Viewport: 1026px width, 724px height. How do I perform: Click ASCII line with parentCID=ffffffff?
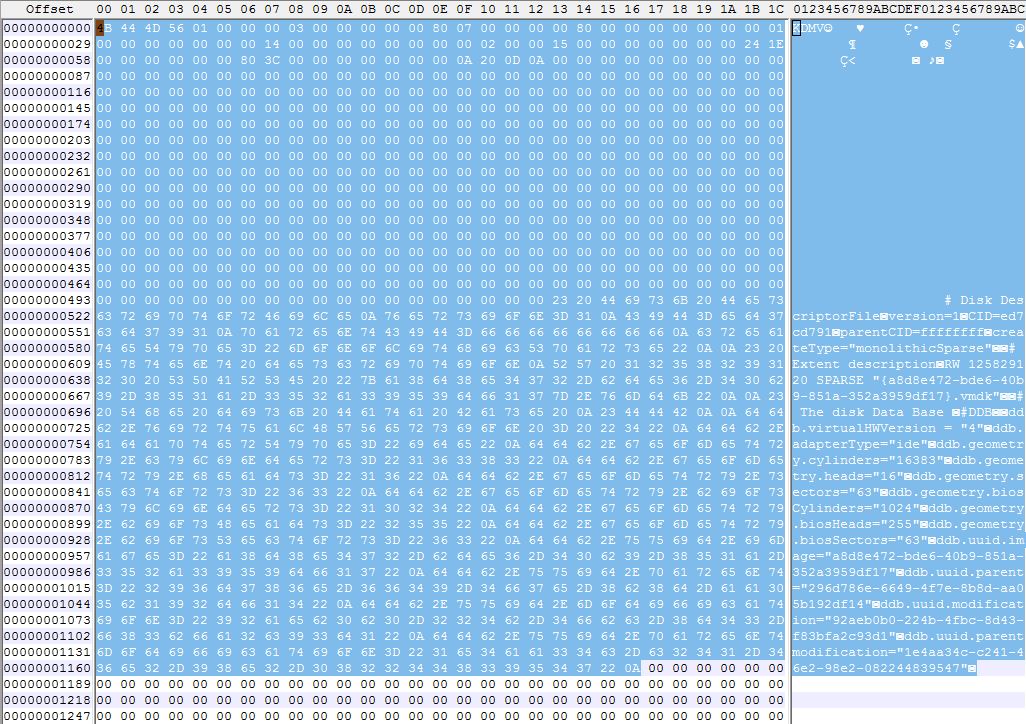click(908, 332)
